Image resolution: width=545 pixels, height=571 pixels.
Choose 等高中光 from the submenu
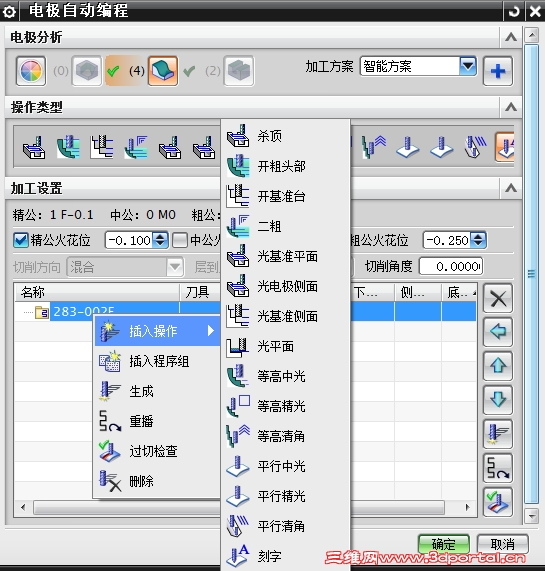point(285,376)
